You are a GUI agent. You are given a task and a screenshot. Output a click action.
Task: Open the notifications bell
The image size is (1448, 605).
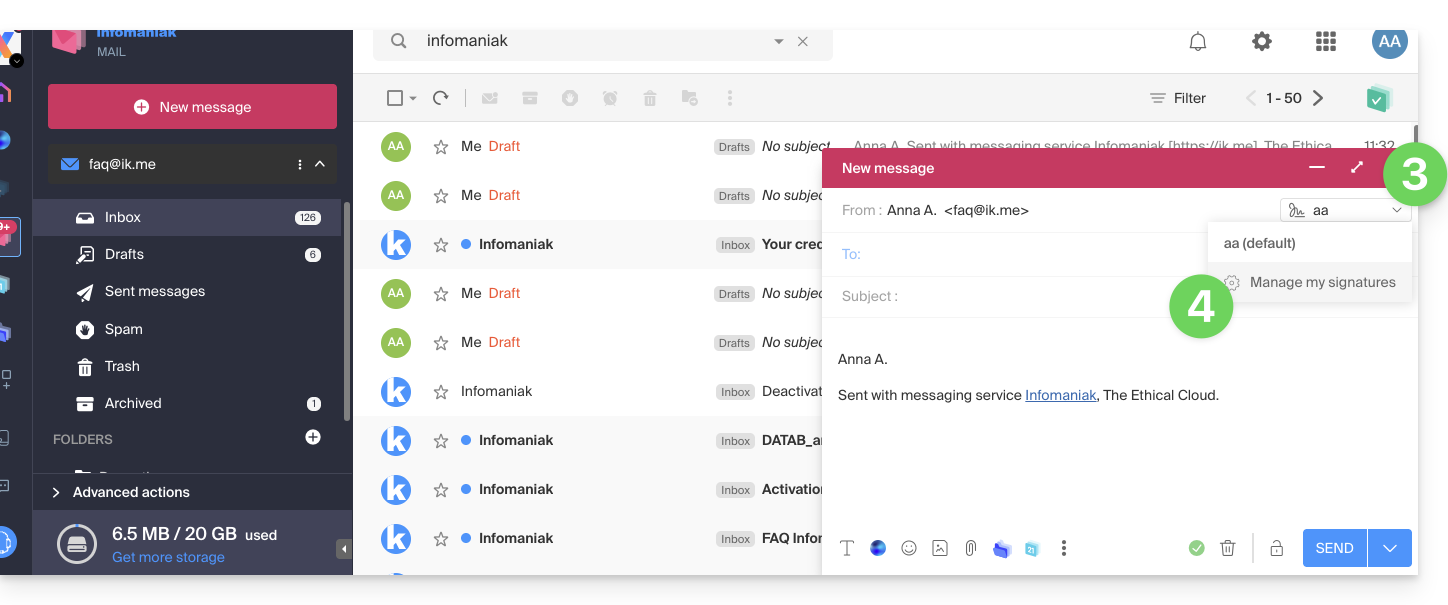click(1197, 41)
